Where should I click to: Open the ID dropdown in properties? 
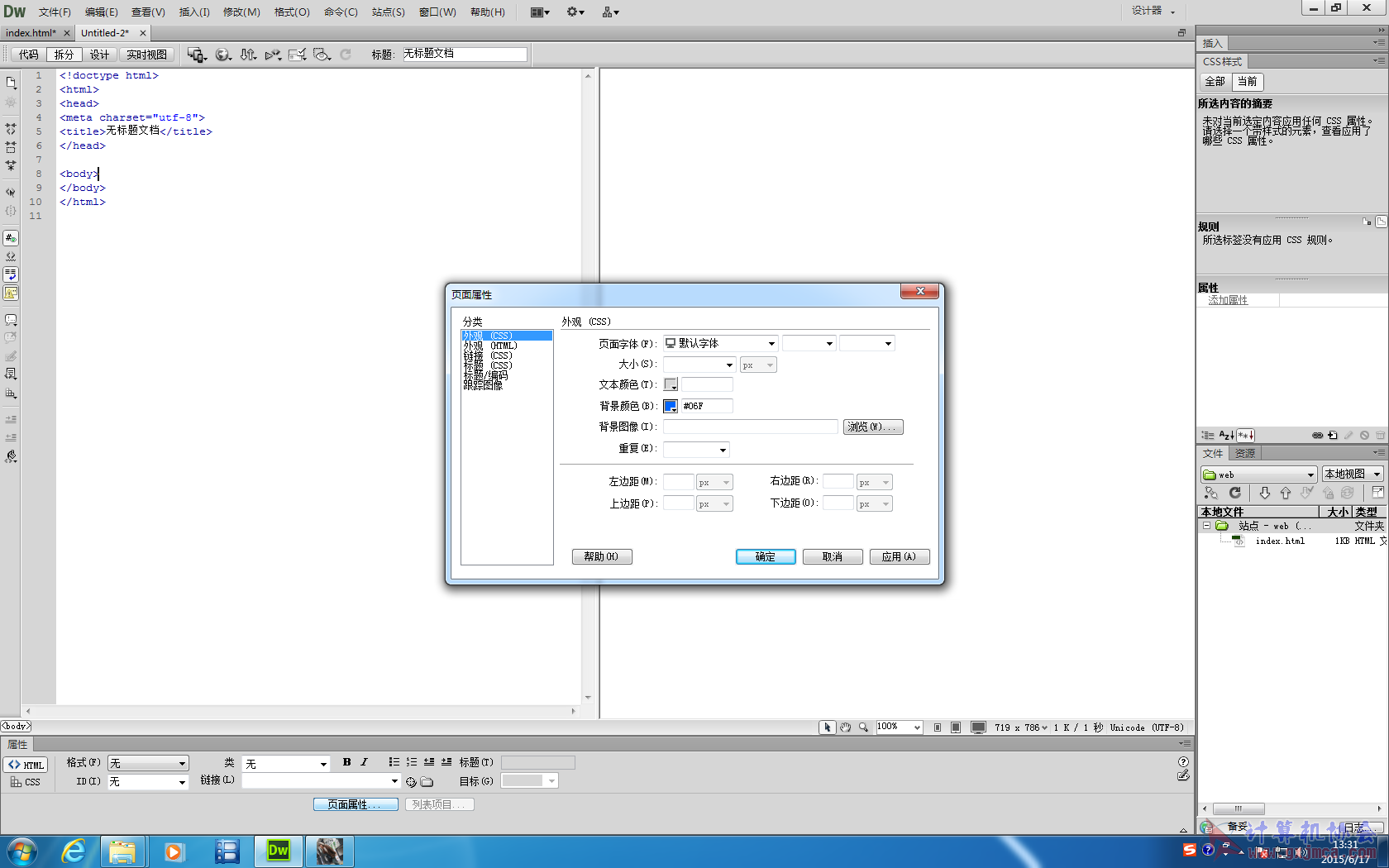(x=148, y=781)
